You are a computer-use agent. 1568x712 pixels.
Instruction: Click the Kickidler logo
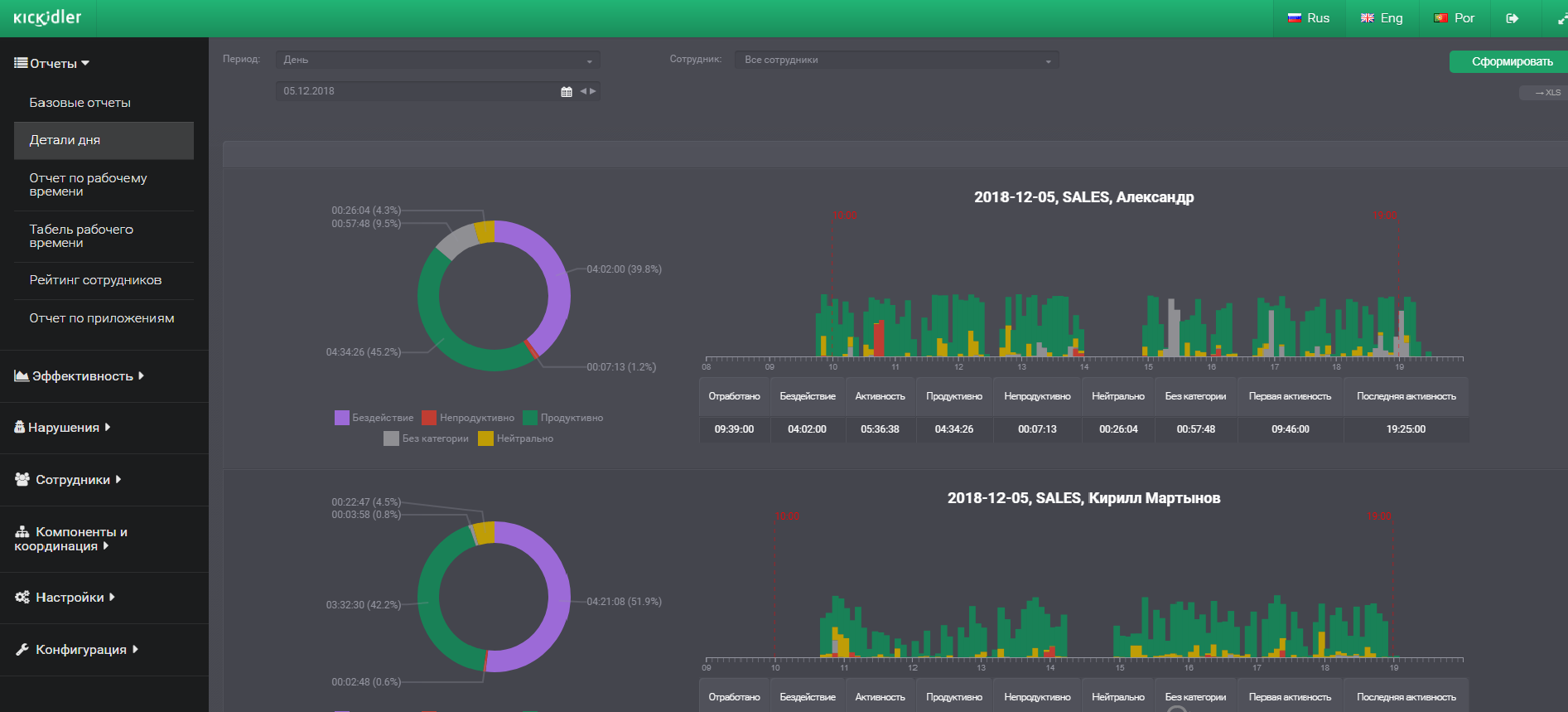point(47,17)
